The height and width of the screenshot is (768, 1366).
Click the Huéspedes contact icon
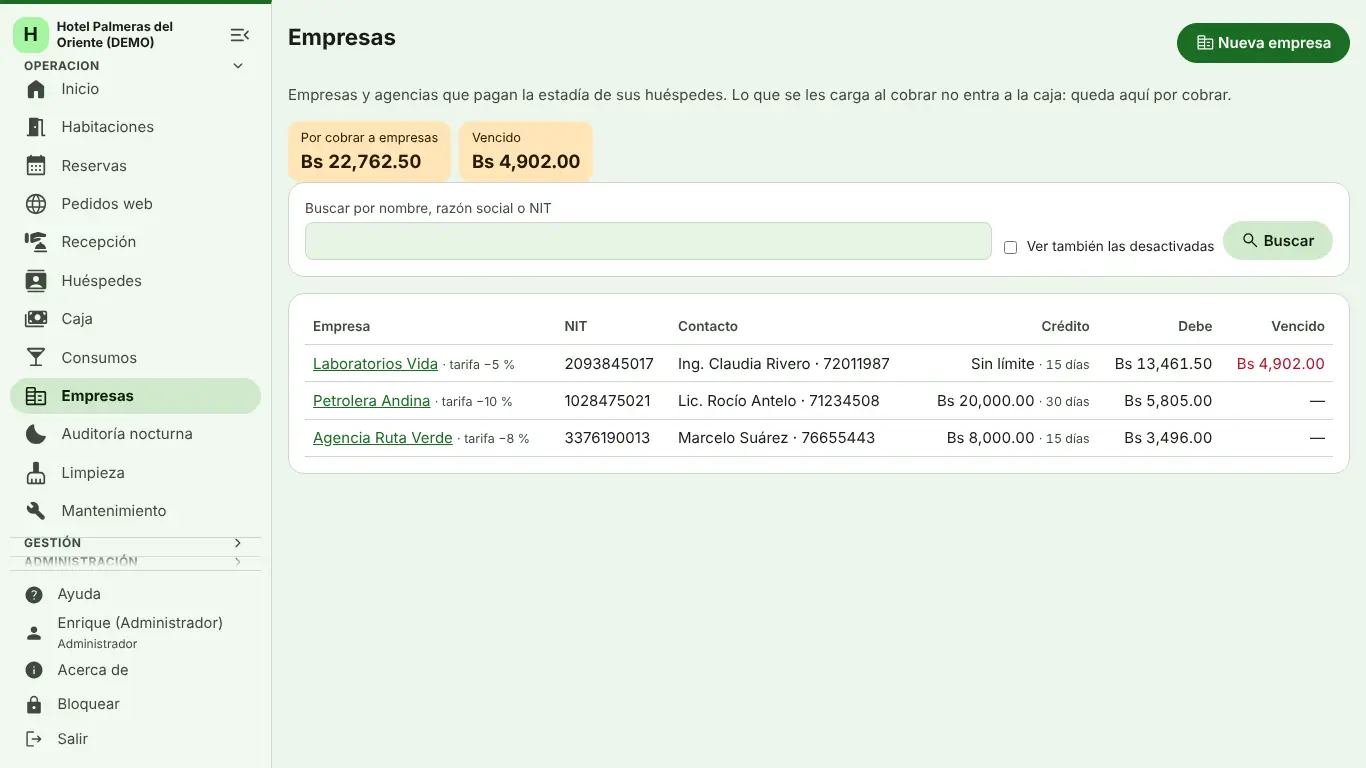[x=36, y=281]
